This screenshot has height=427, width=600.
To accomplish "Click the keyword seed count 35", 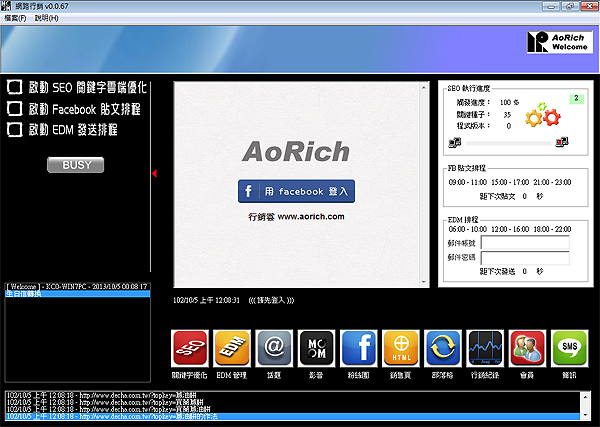I will (507, 114).
